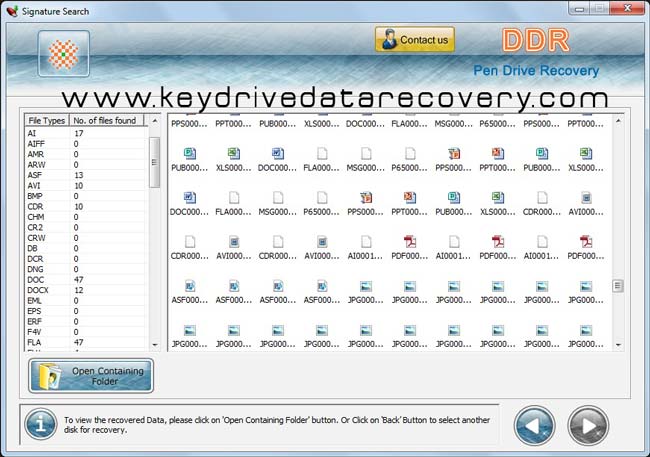Select the ARW file type row

click(x=86, y=165)
